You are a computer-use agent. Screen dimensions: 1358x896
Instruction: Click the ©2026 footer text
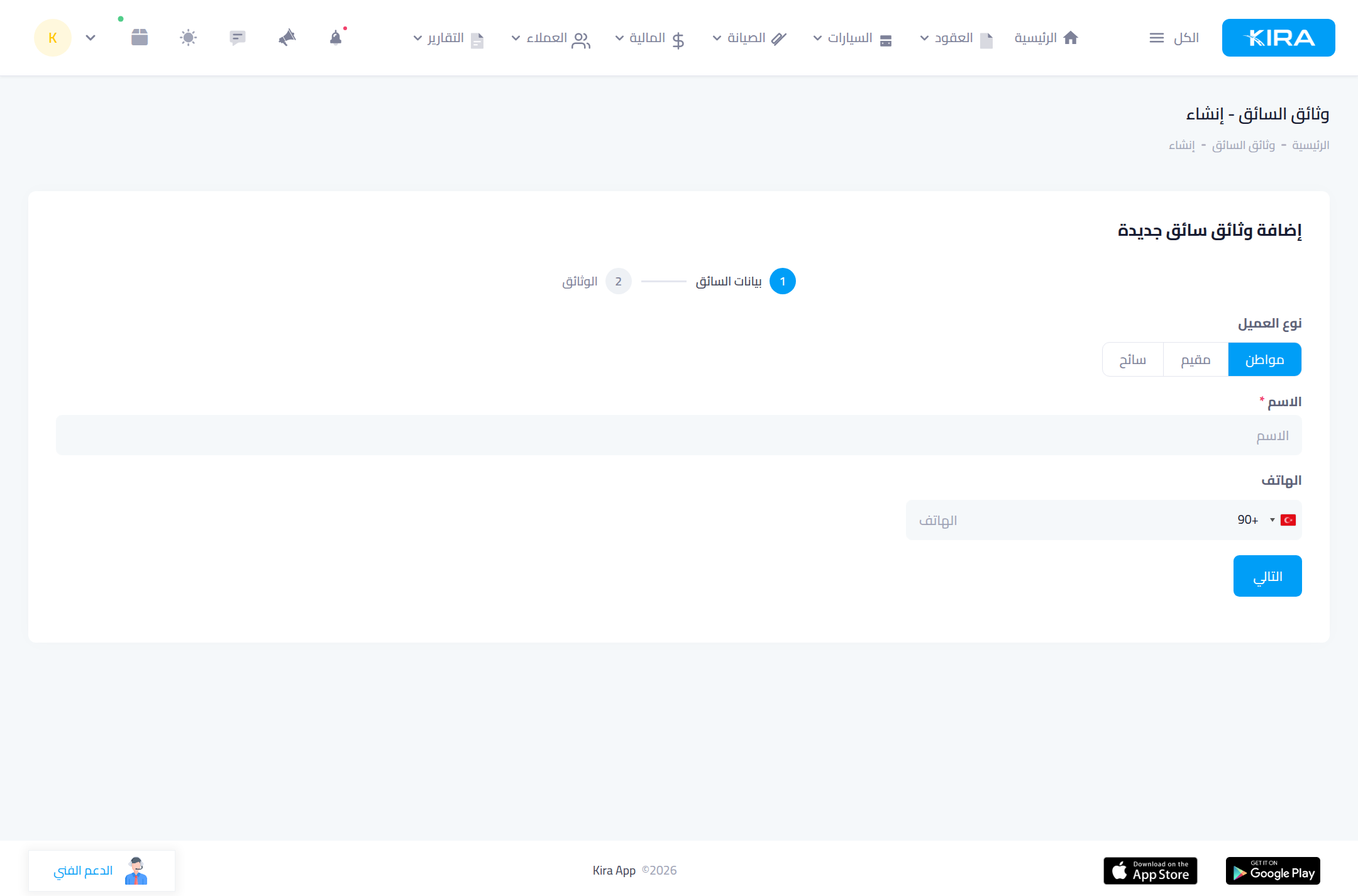click(x=659, y=870)
